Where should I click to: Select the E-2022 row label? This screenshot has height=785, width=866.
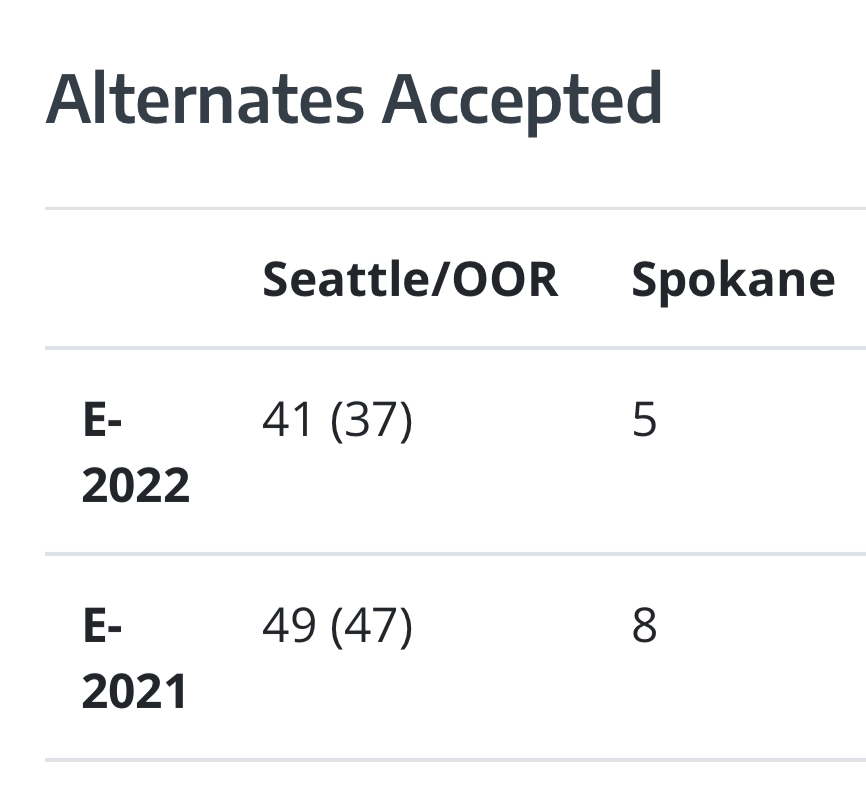135,453
